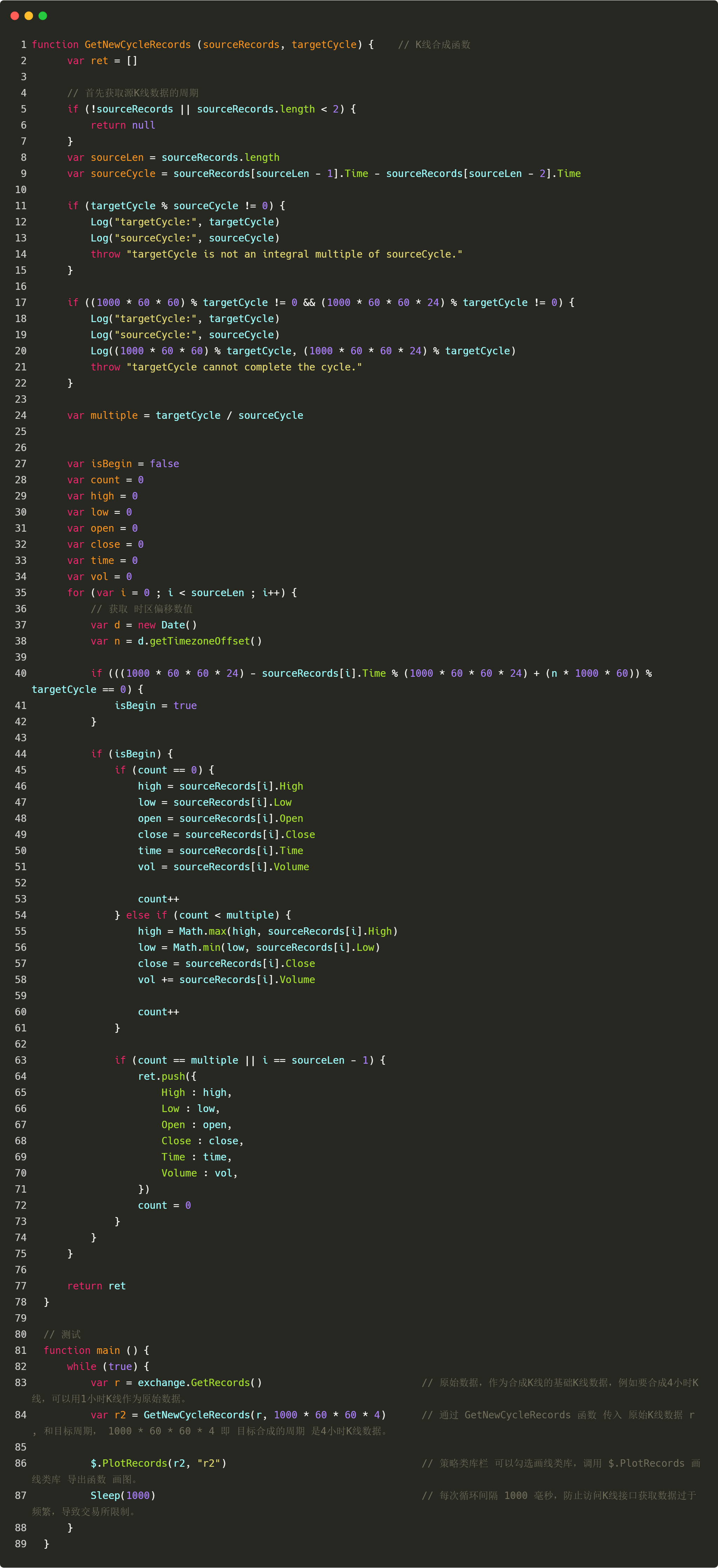Click the 'isBegin = true' assignment

coord(155,705)
